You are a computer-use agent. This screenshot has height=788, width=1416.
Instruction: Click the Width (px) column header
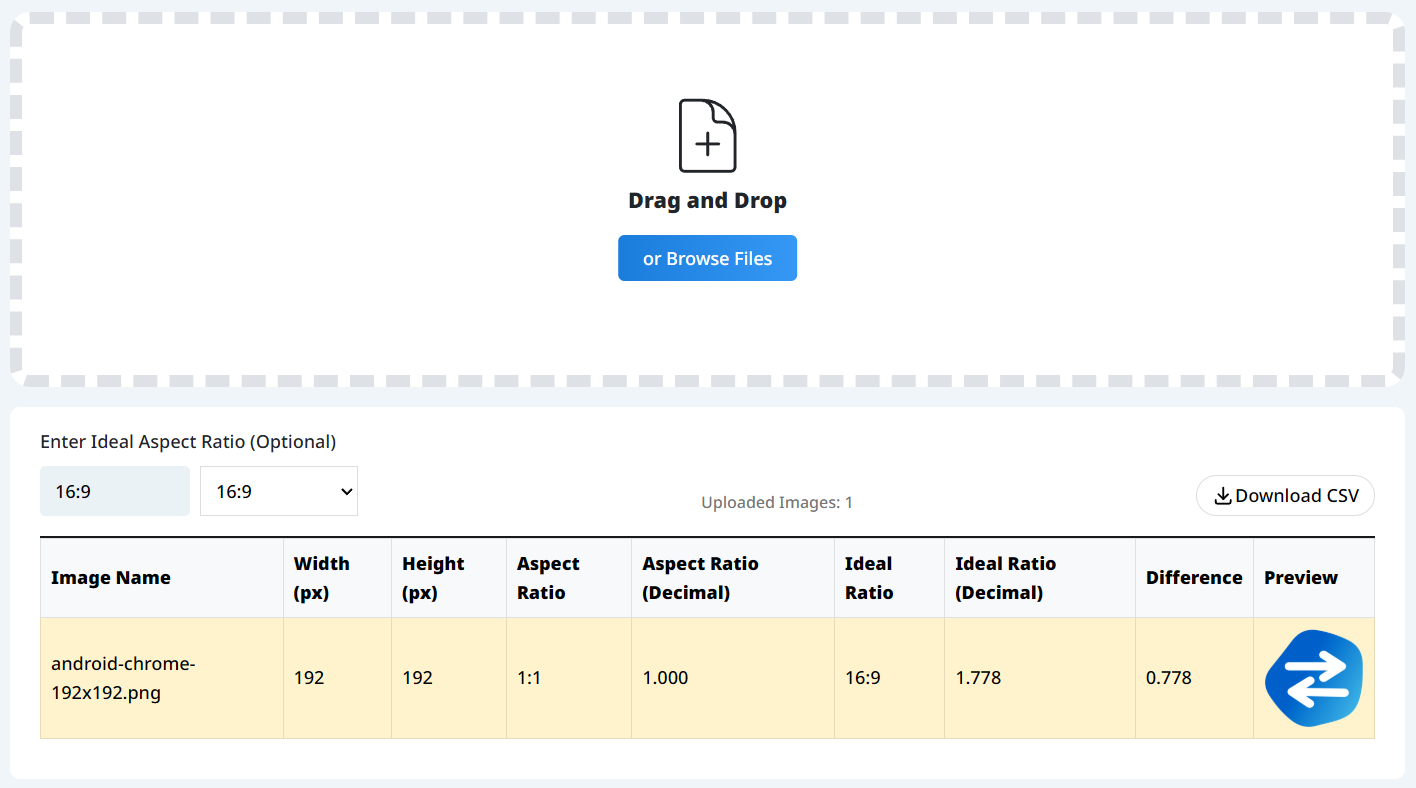[x=337, y=578]
